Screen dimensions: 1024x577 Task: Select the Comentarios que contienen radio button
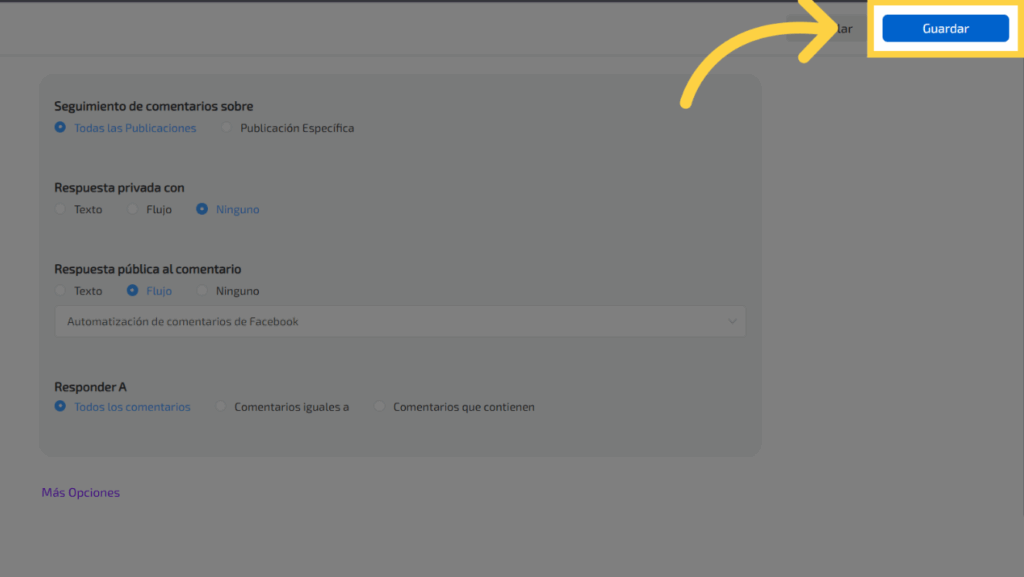[380, 407]
